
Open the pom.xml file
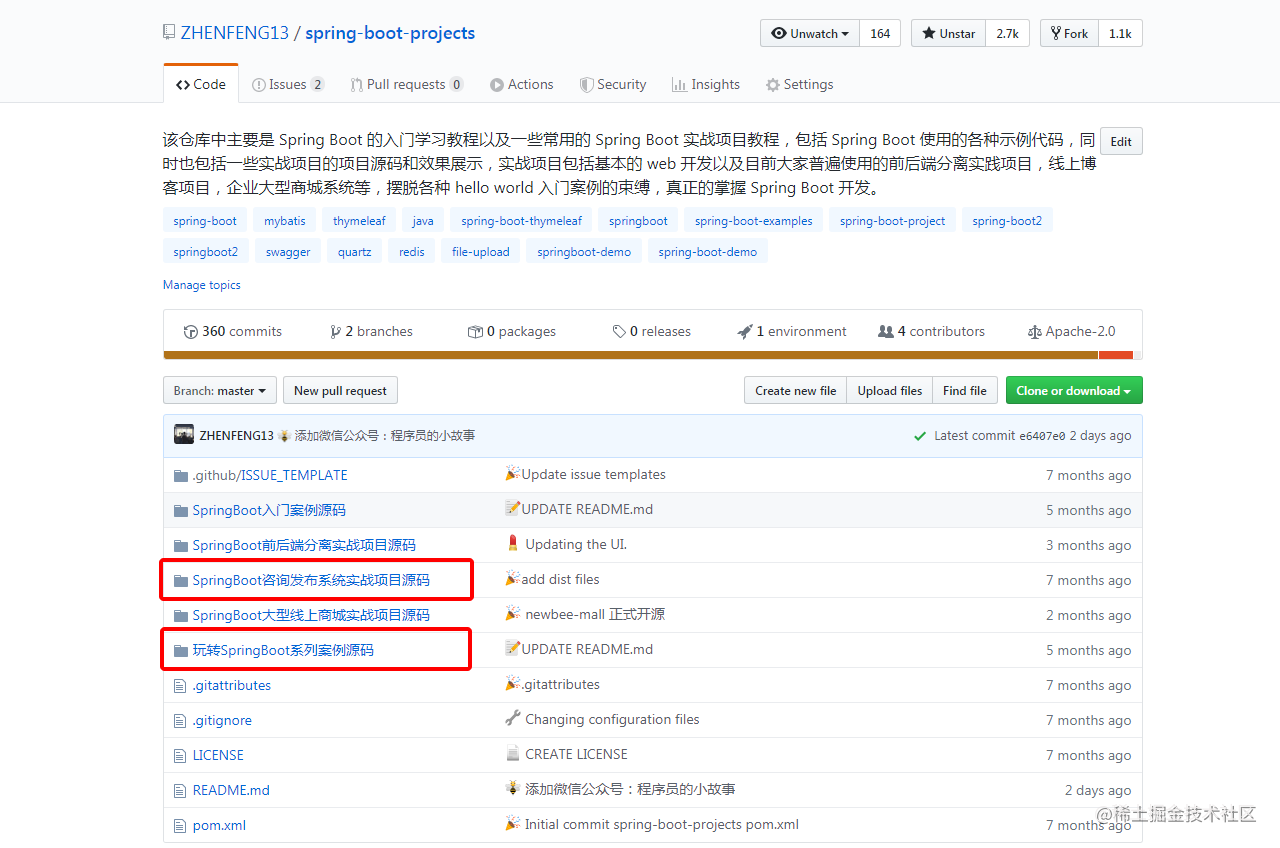(x=219, y=825)
